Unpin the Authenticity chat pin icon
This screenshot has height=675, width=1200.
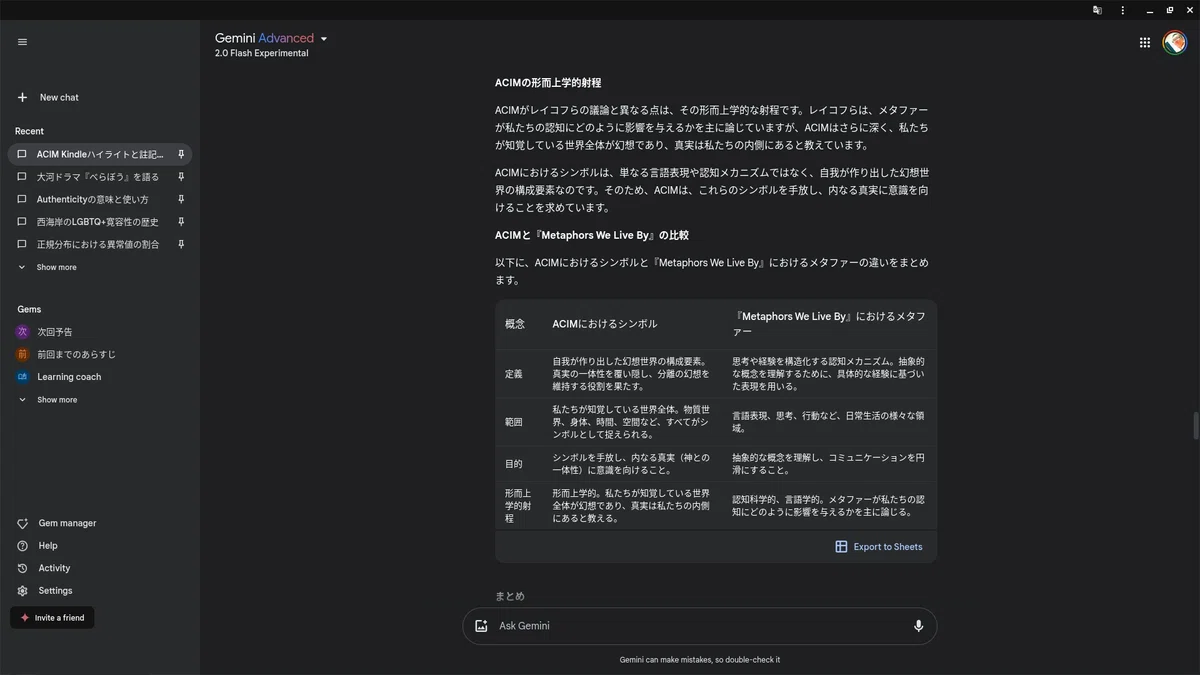(x=181, y=199)
